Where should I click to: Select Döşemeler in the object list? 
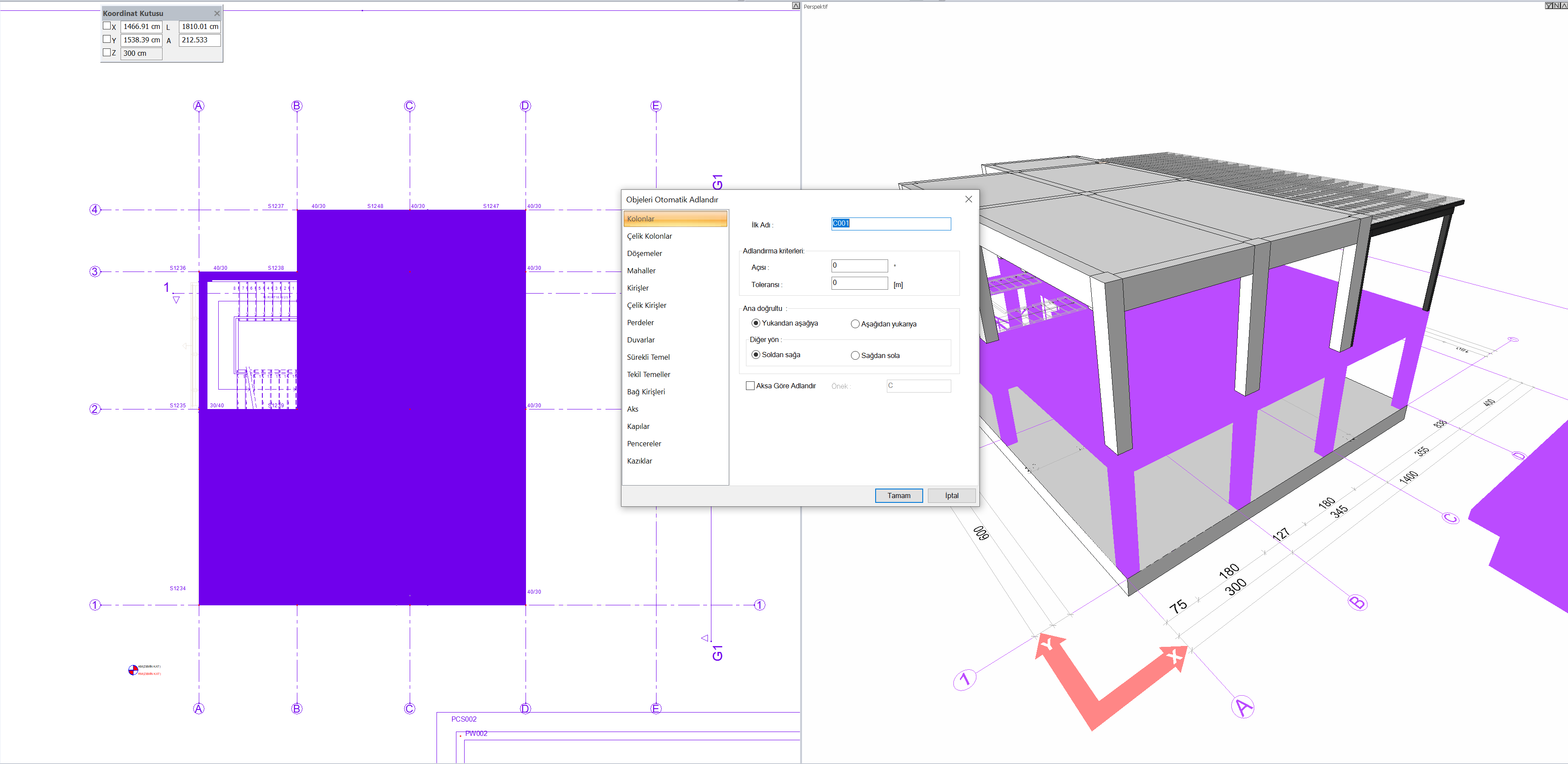[644, 253]
